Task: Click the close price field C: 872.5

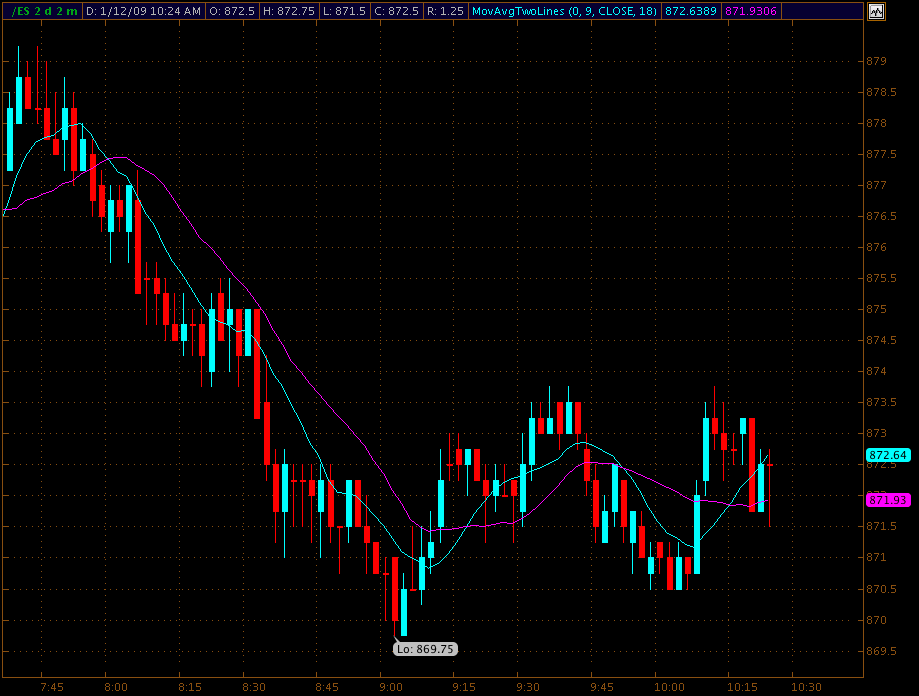Action: click(x=397, y=12)
